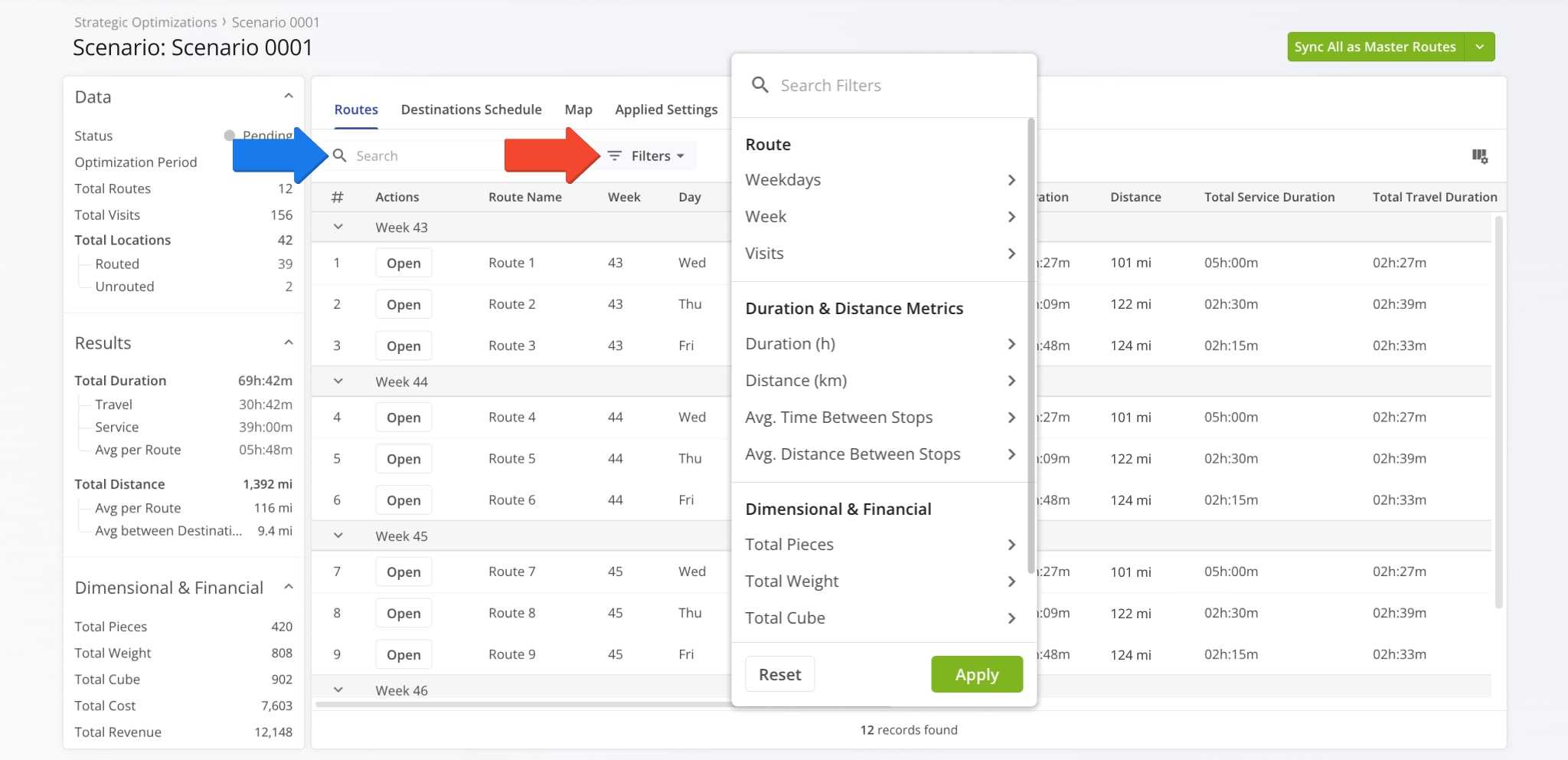The height and width of the screenshot is (760, 1568).
Task: Collapse the Week 43 group row
Action: tap(338, 228)
